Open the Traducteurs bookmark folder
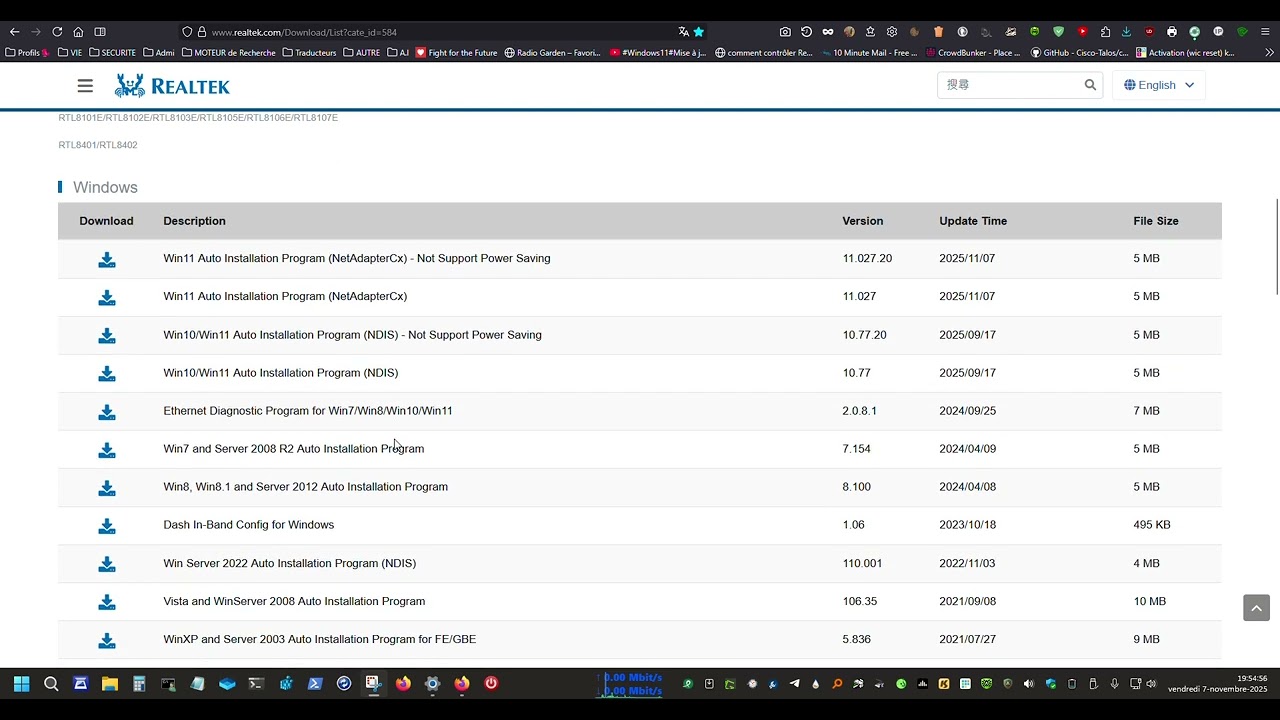This screenshot has width=1280, height=720. click(310, 53)
